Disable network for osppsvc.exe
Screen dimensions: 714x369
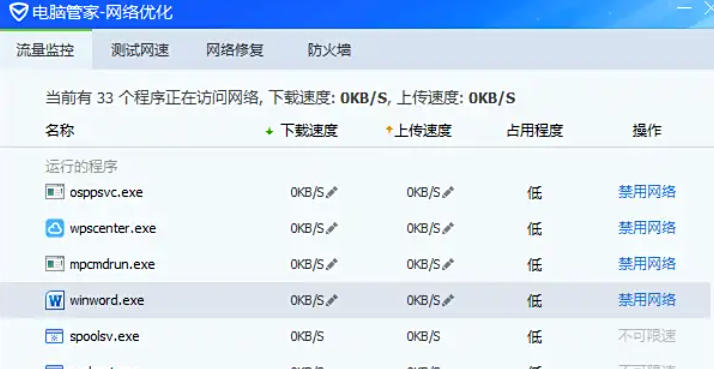(647, 192)
